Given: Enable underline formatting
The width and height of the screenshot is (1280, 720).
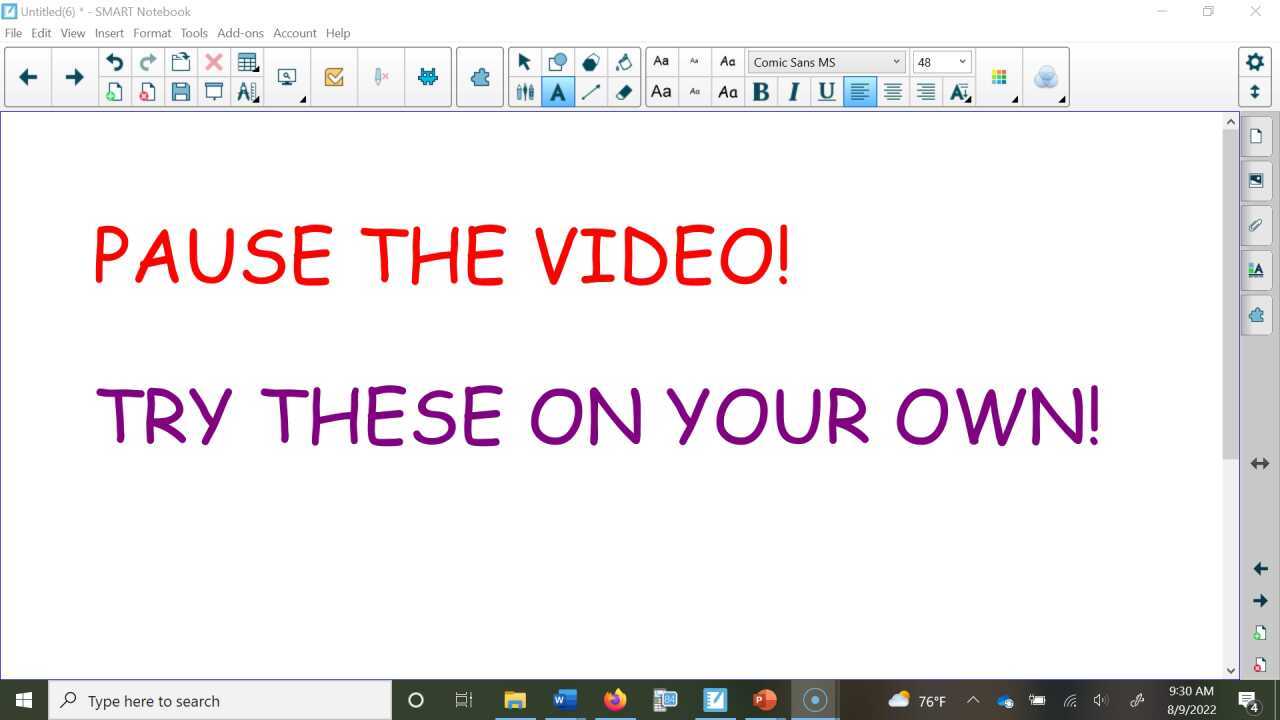Looking at the screenshot, I should pos(826,92).
